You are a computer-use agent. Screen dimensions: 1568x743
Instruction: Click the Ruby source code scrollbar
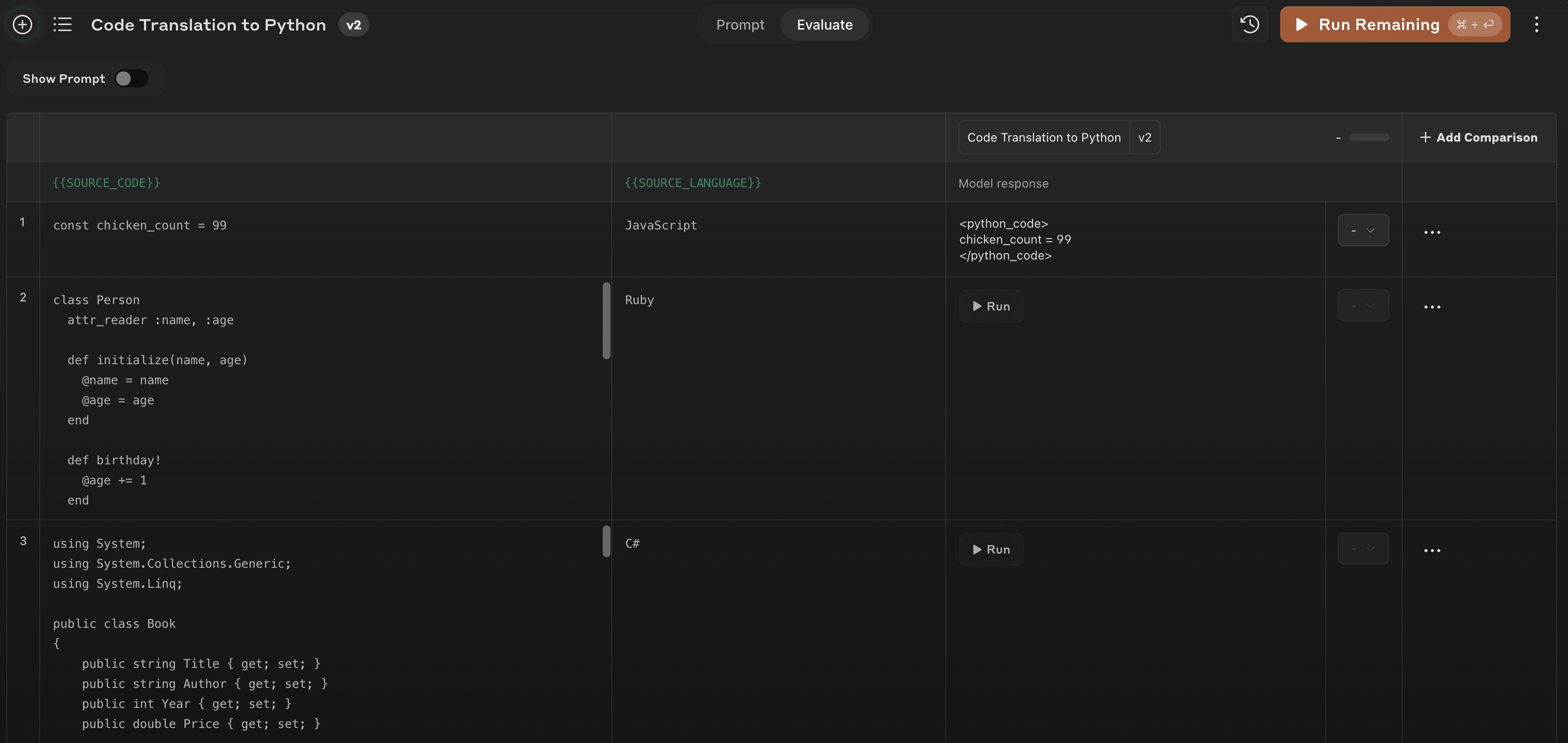point(605,321)
